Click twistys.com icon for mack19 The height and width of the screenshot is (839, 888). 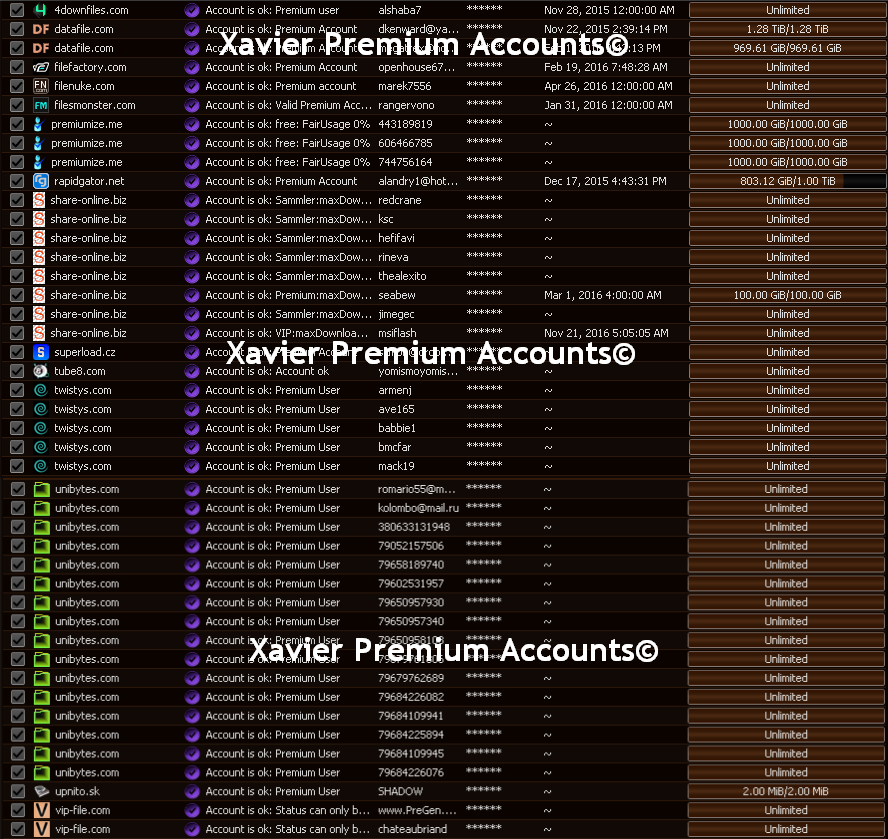pyautogui.click(x=40, y=466)
